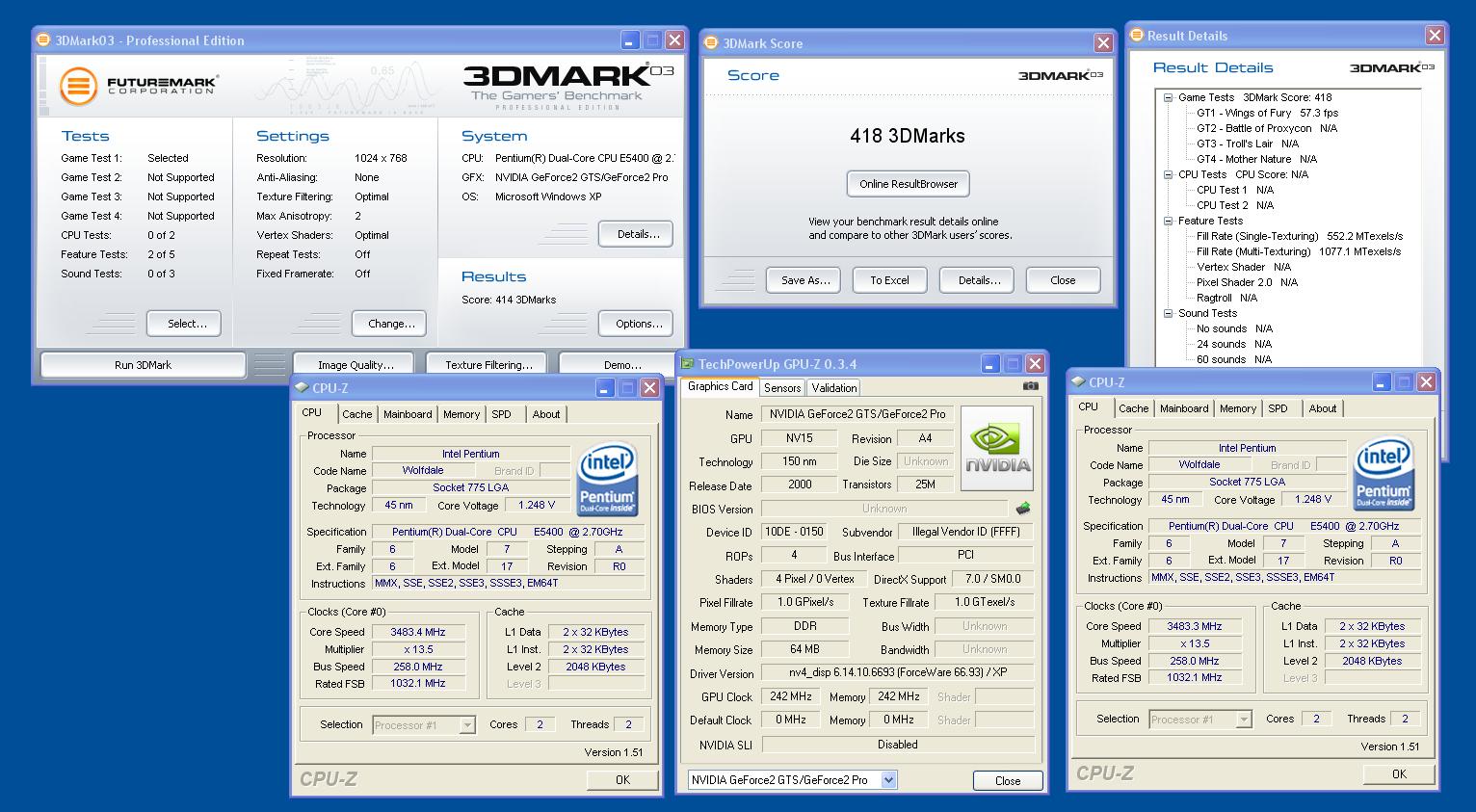This screenshot has width=1476, height=812.
Task: Open the About tab in left CPU-Z
Action: point(546,414)
